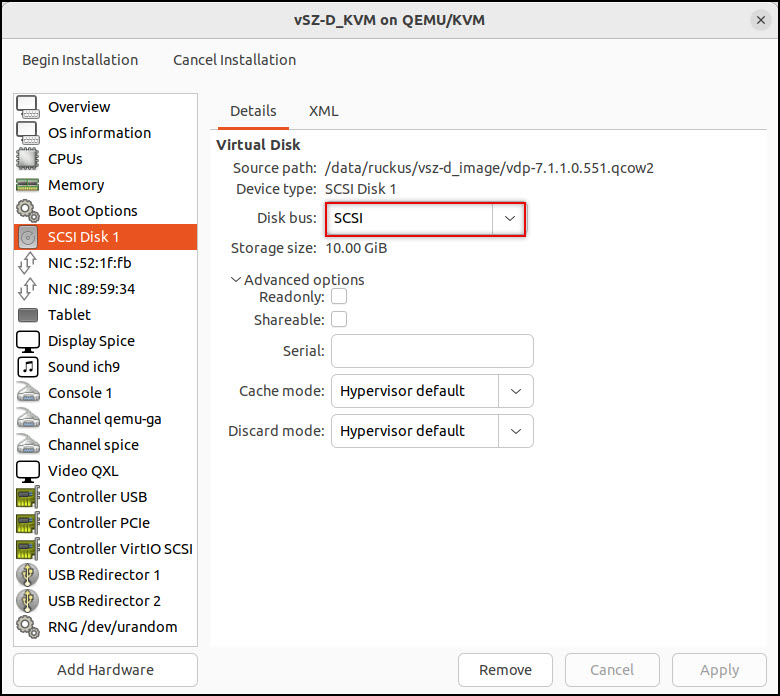Click the Remove button
The height and width of the screenshot is (696, 780).
click(505, 670)
